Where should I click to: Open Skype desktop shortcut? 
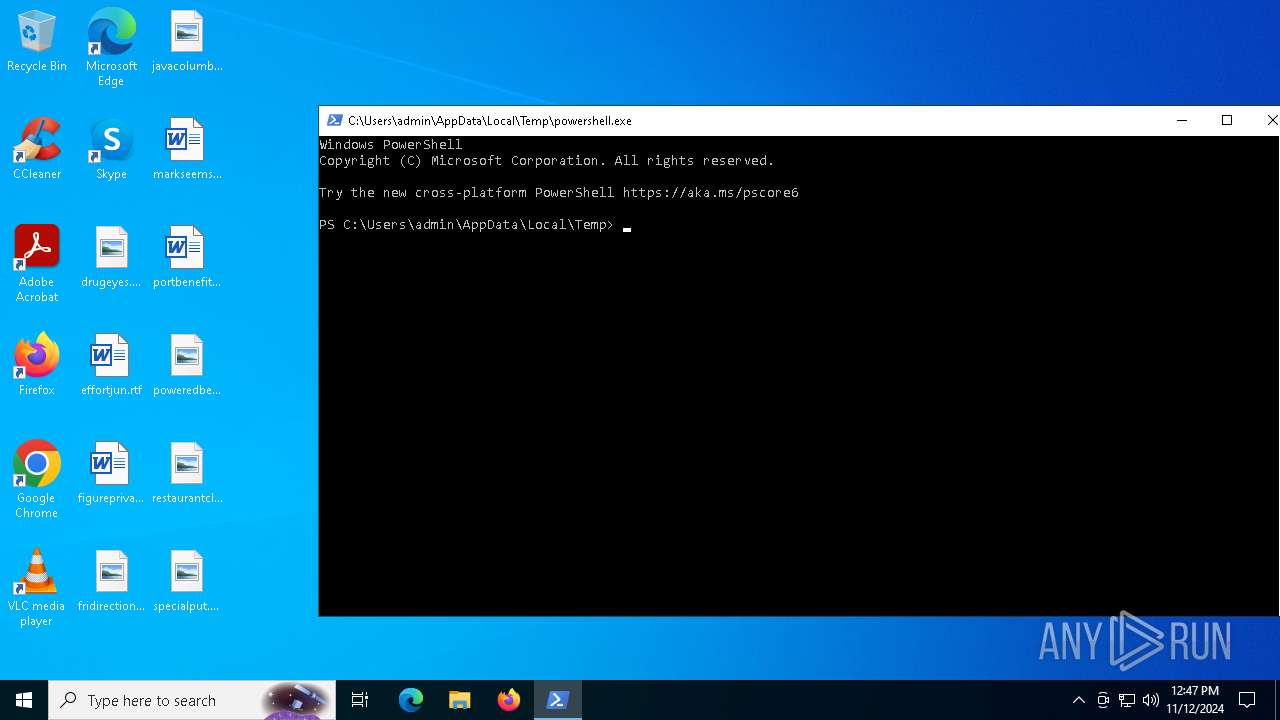(111, 150)
